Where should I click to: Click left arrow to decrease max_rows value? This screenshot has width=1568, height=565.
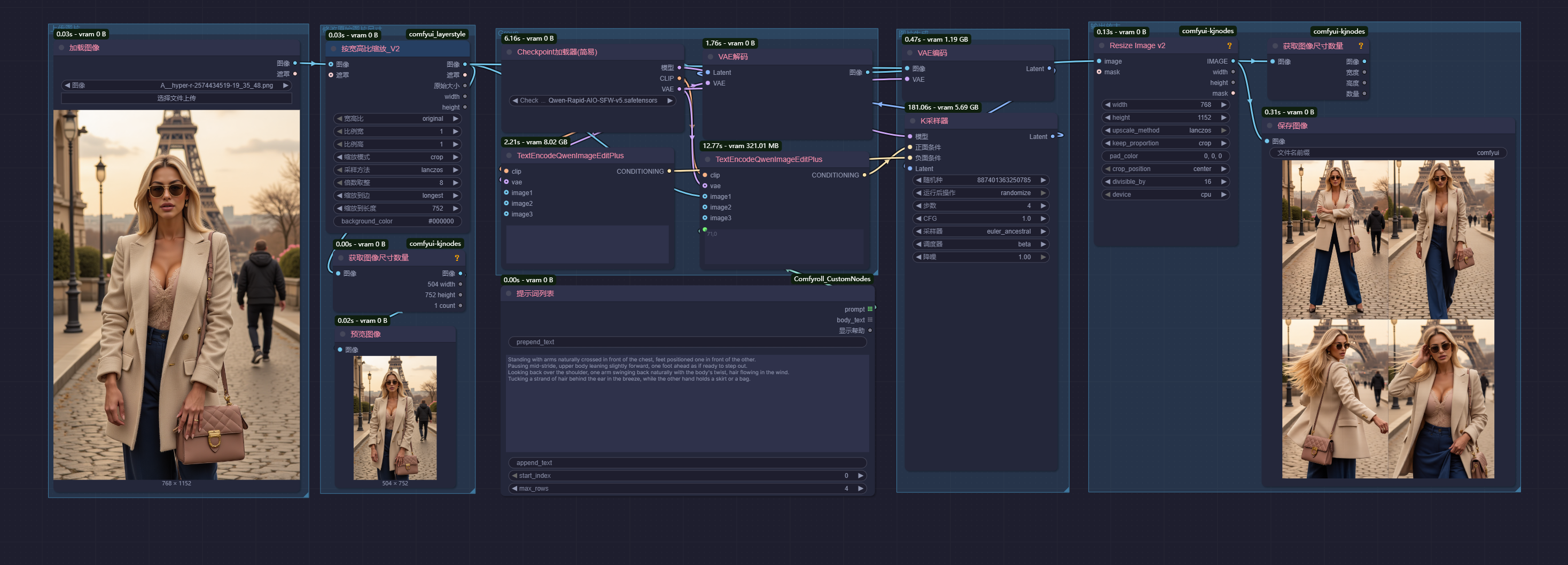pos(514,488)
